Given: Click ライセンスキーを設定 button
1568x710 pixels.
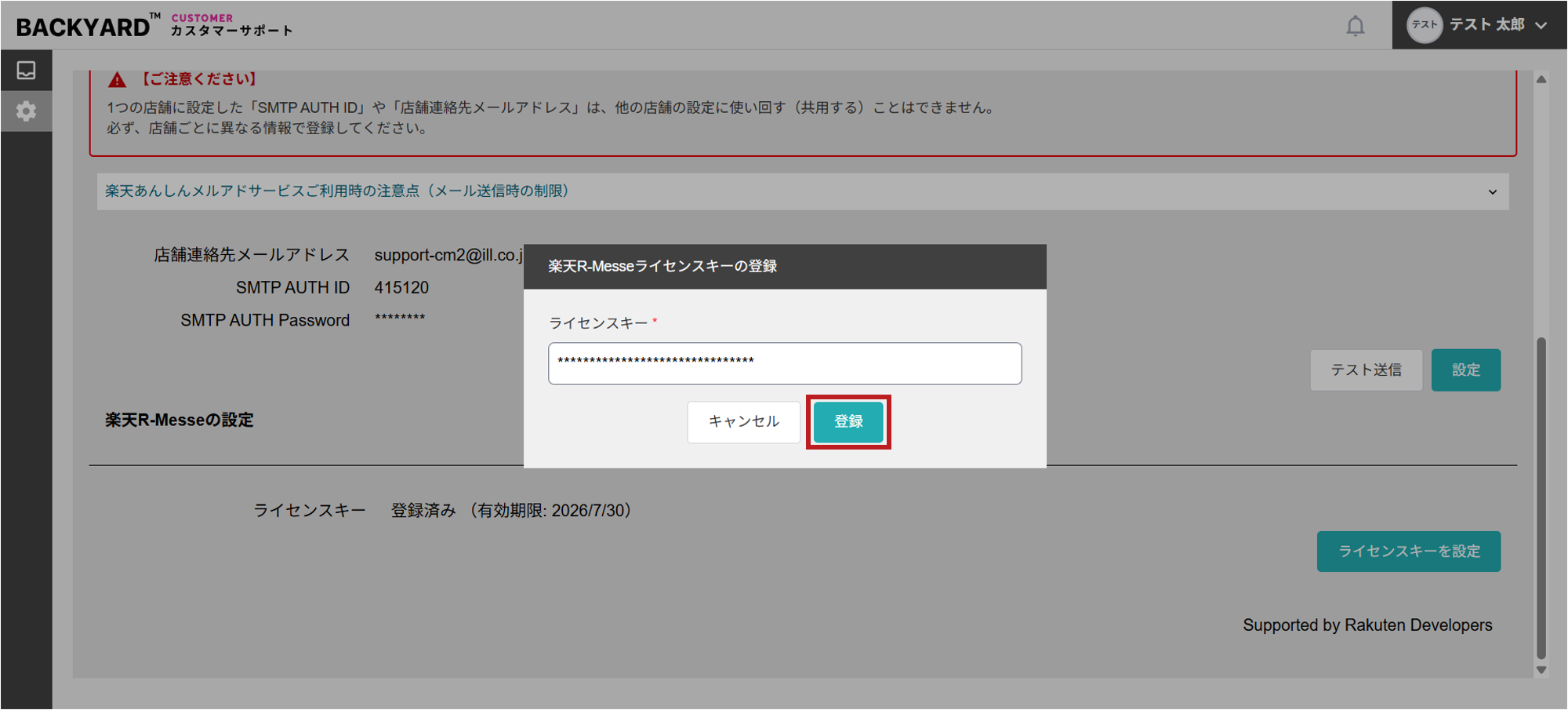Looking at the screenshot, I should click(1409, 552).
